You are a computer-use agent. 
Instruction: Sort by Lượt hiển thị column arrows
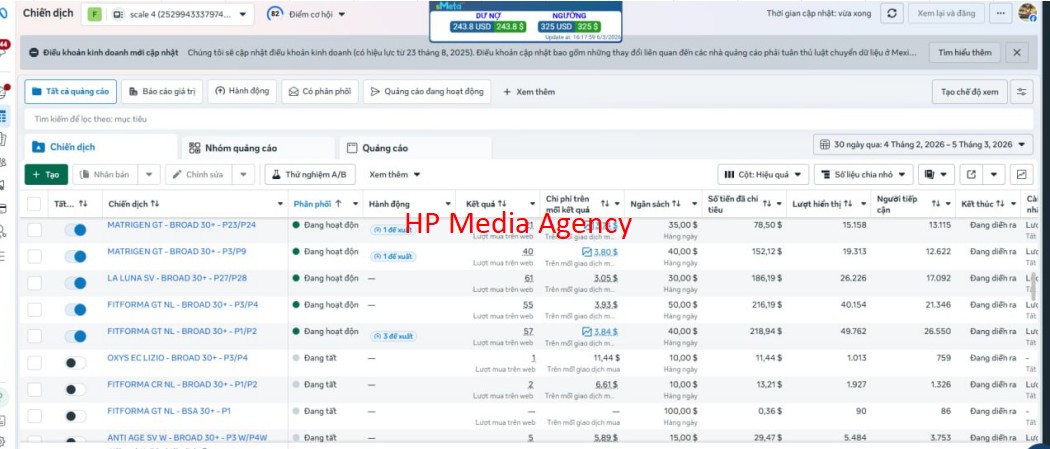(848, 203)
